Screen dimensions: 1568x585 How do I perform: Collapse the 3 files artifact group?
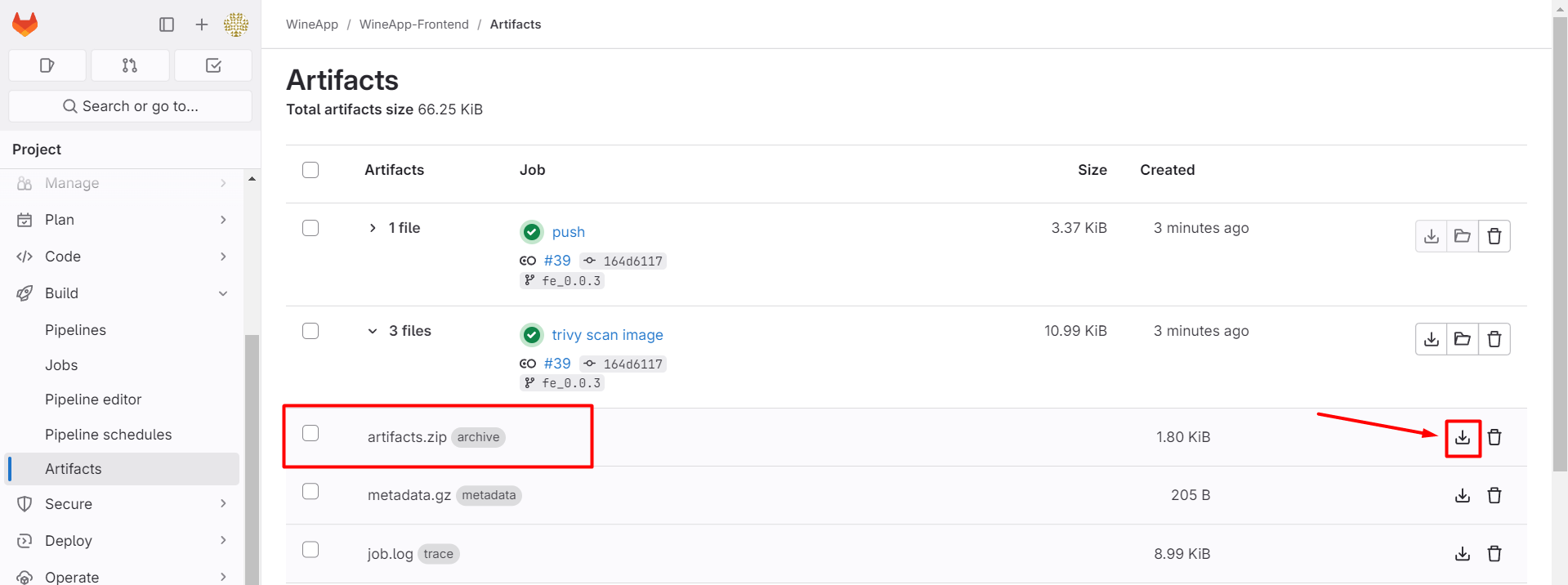click(x=373, y=331)
